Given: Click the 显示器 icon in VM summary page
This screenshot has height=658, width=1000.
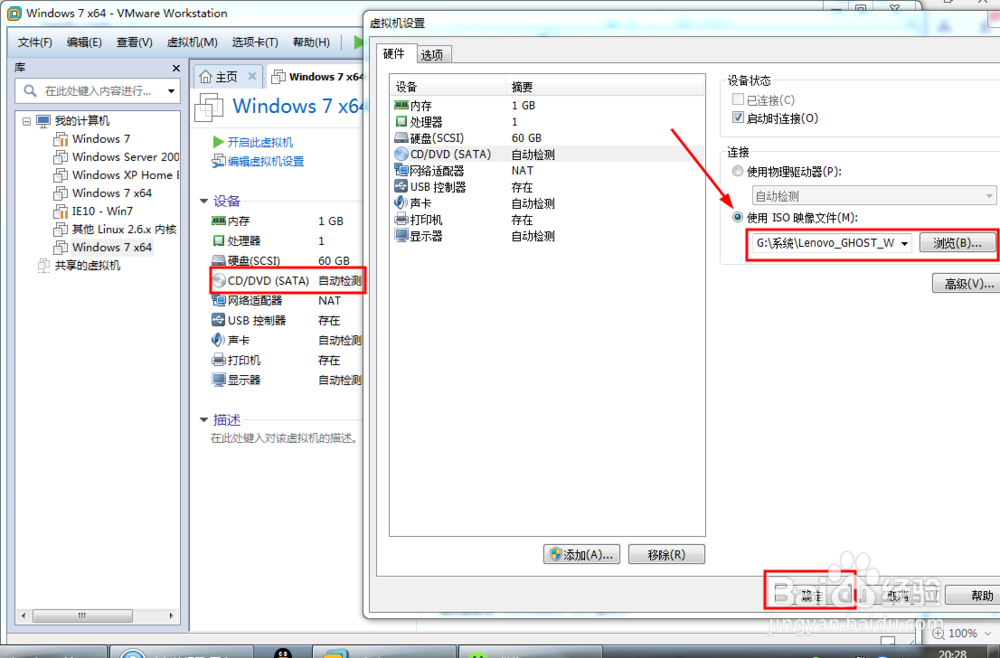Looking at the screenshot, I should point(218,380).
